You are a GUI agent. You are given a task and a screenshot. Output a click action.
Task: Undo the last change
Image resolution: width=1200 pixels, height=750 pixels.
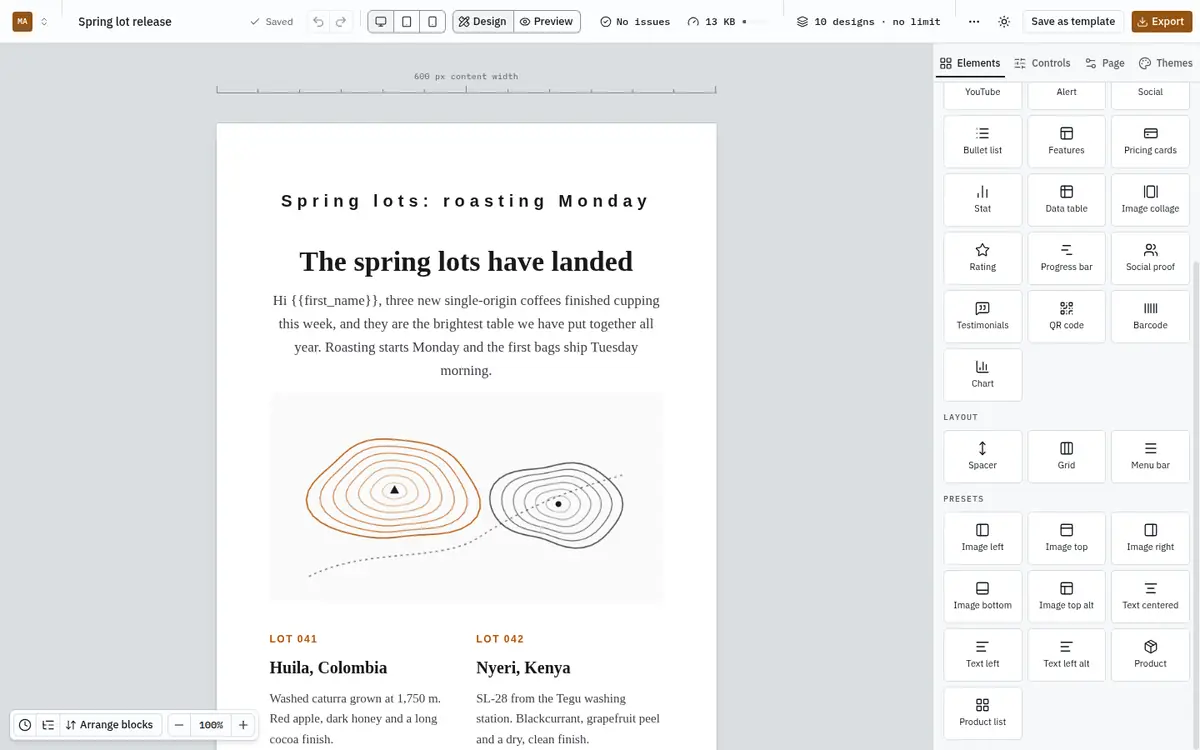[x=318, y=21]
